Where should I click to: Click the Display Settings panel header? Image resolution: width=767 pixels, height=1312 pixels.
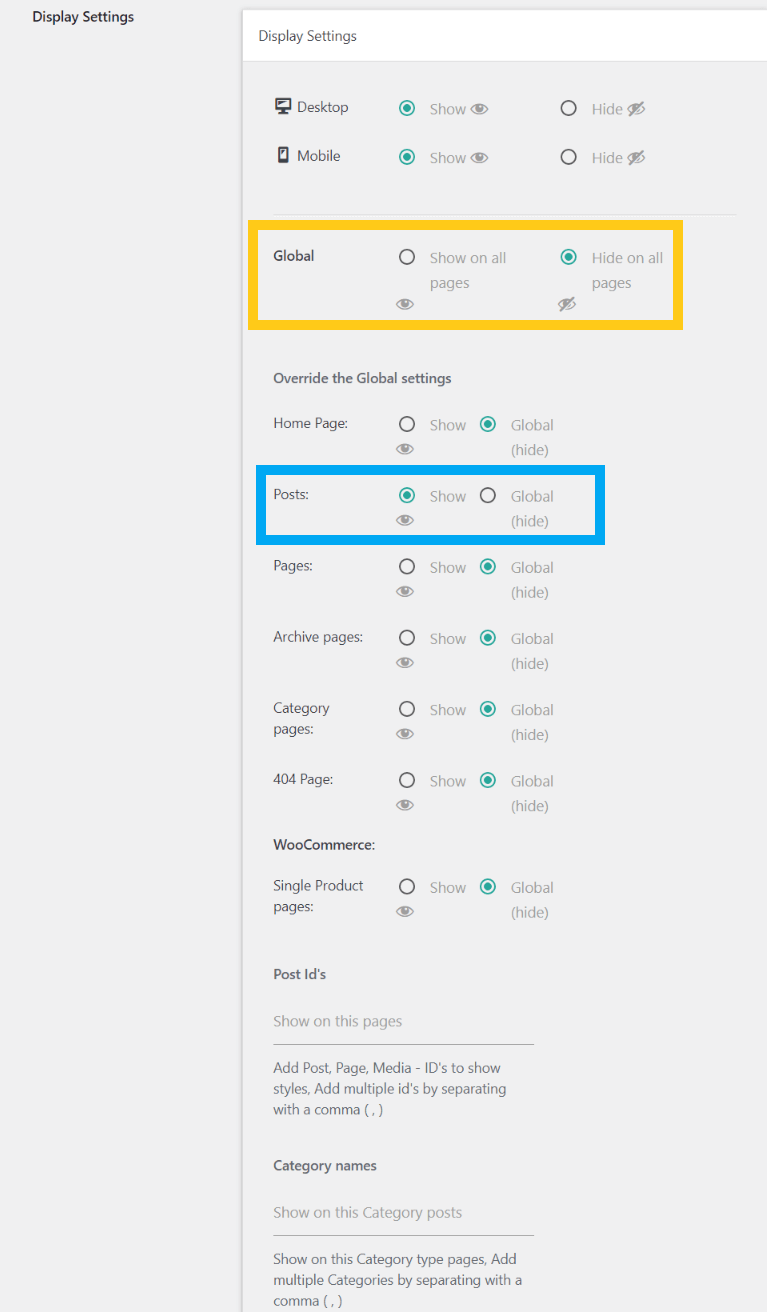pos(308,36)
